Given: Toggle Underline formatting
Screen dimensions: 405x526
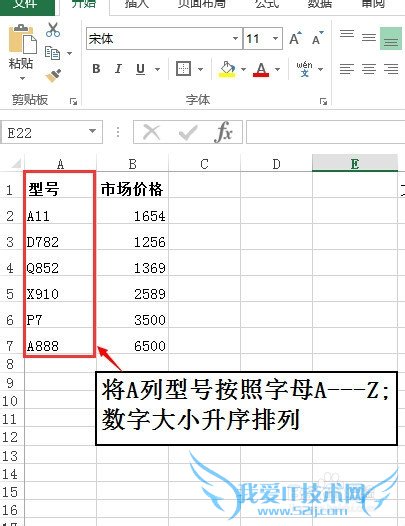Looking at the screenshot, I should pyautogui.click(x=140, y=69).
